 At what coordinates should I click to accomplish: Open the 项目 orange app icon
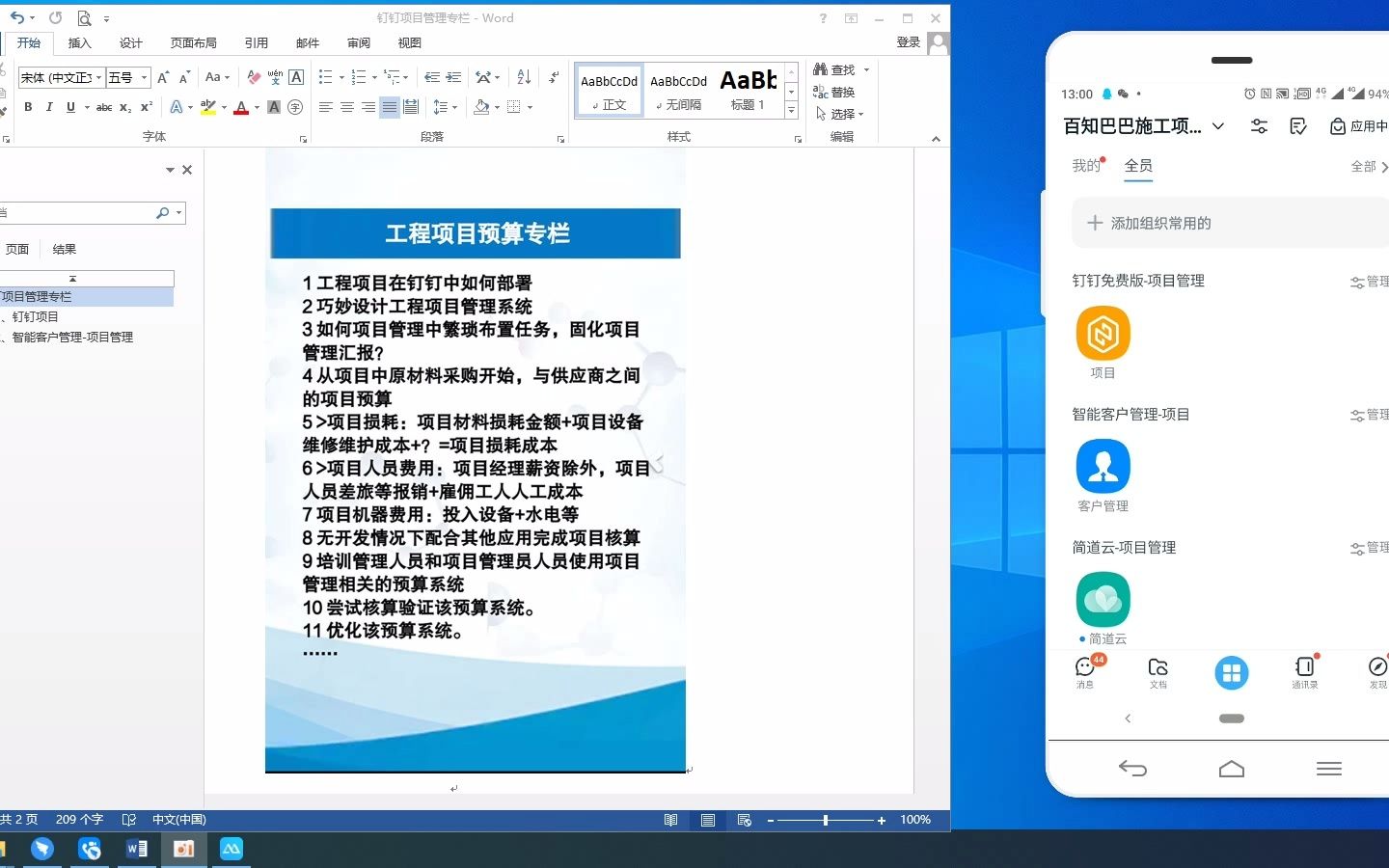(x=1103, y=333)
